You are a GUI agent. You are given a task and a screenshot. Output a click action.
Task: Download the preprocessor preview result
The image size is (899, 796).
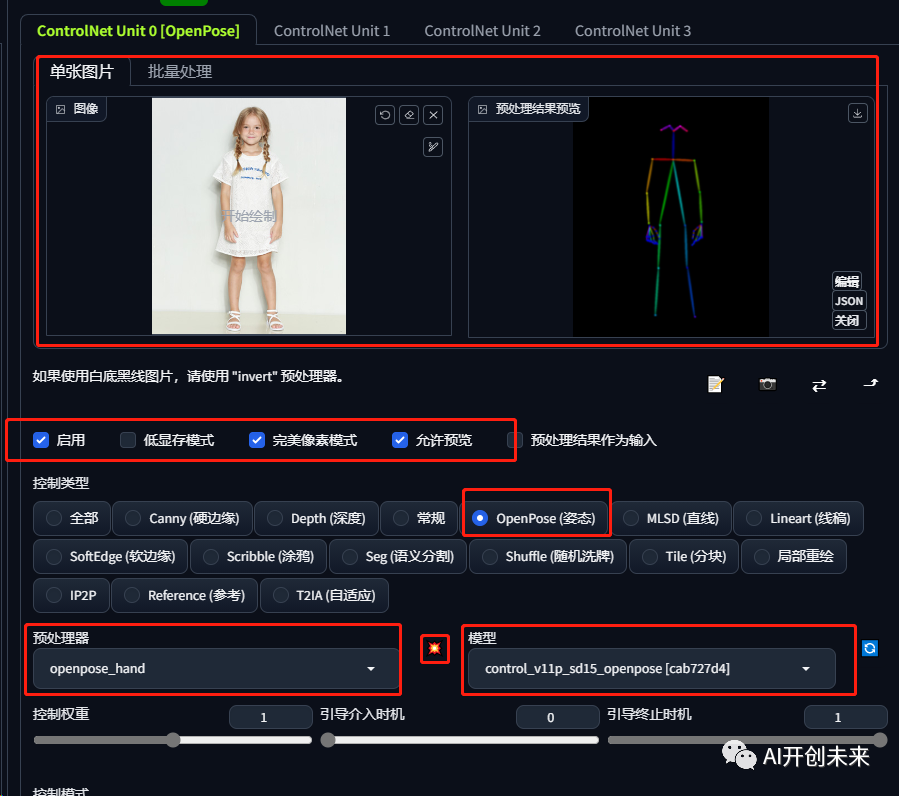(x=858, y=113)
